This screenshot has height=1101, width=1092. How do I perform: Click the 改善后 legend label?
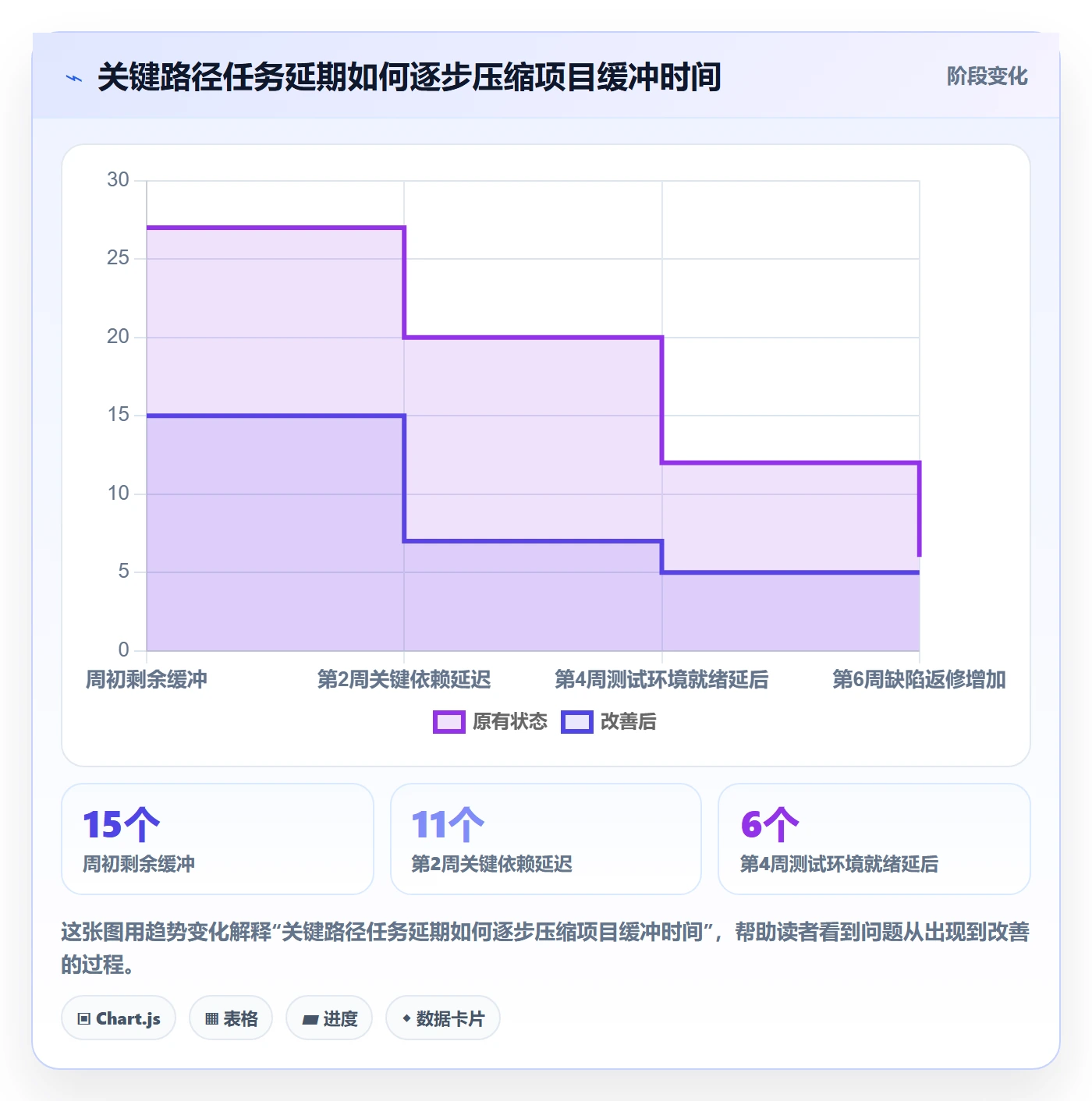point(629,722)
